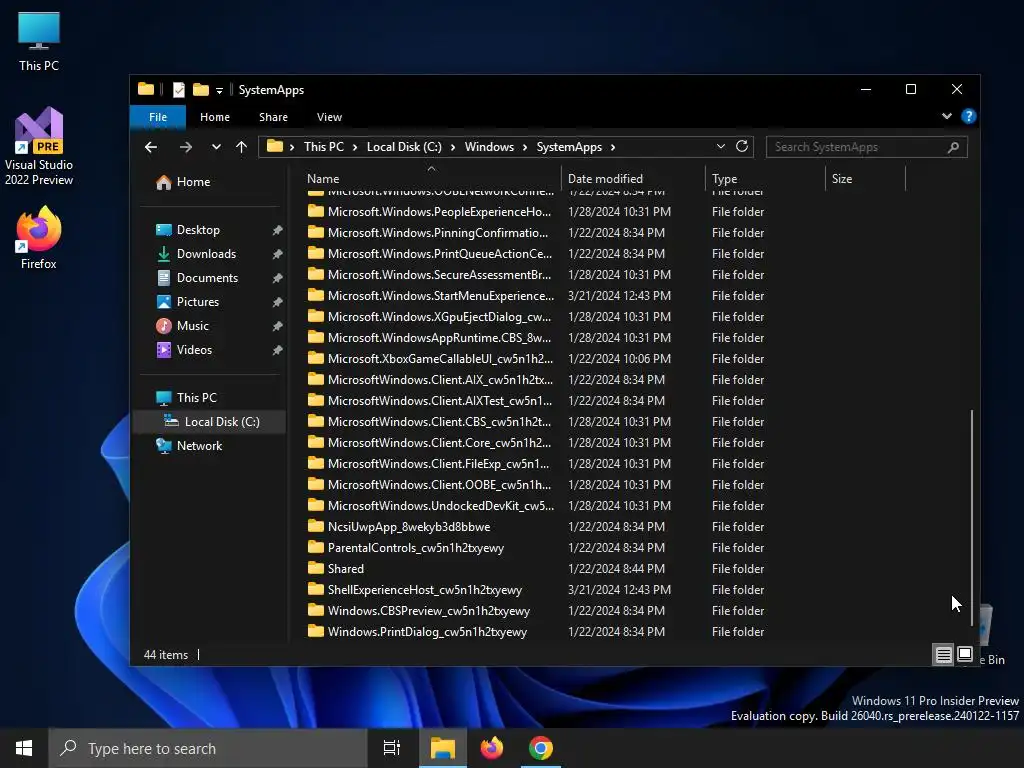Expand chevron after the SystemApps breadcrumb

pos(613,147)
